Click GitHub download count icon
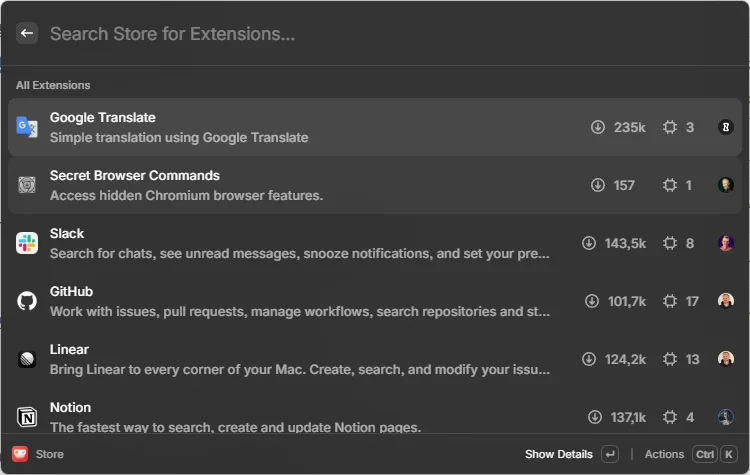The image size is (750, 475). [592, 301]
